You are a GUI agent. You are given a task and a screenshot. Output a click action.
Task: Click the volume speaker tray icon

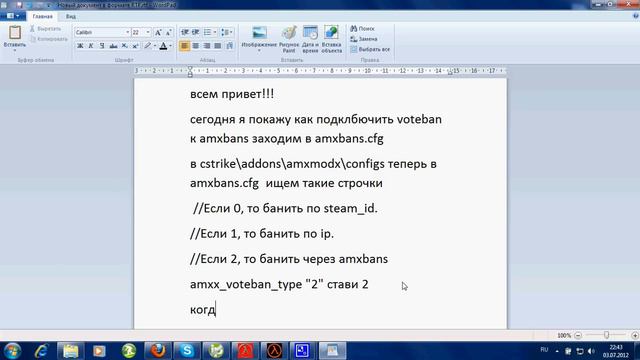[x=591, y=351]
